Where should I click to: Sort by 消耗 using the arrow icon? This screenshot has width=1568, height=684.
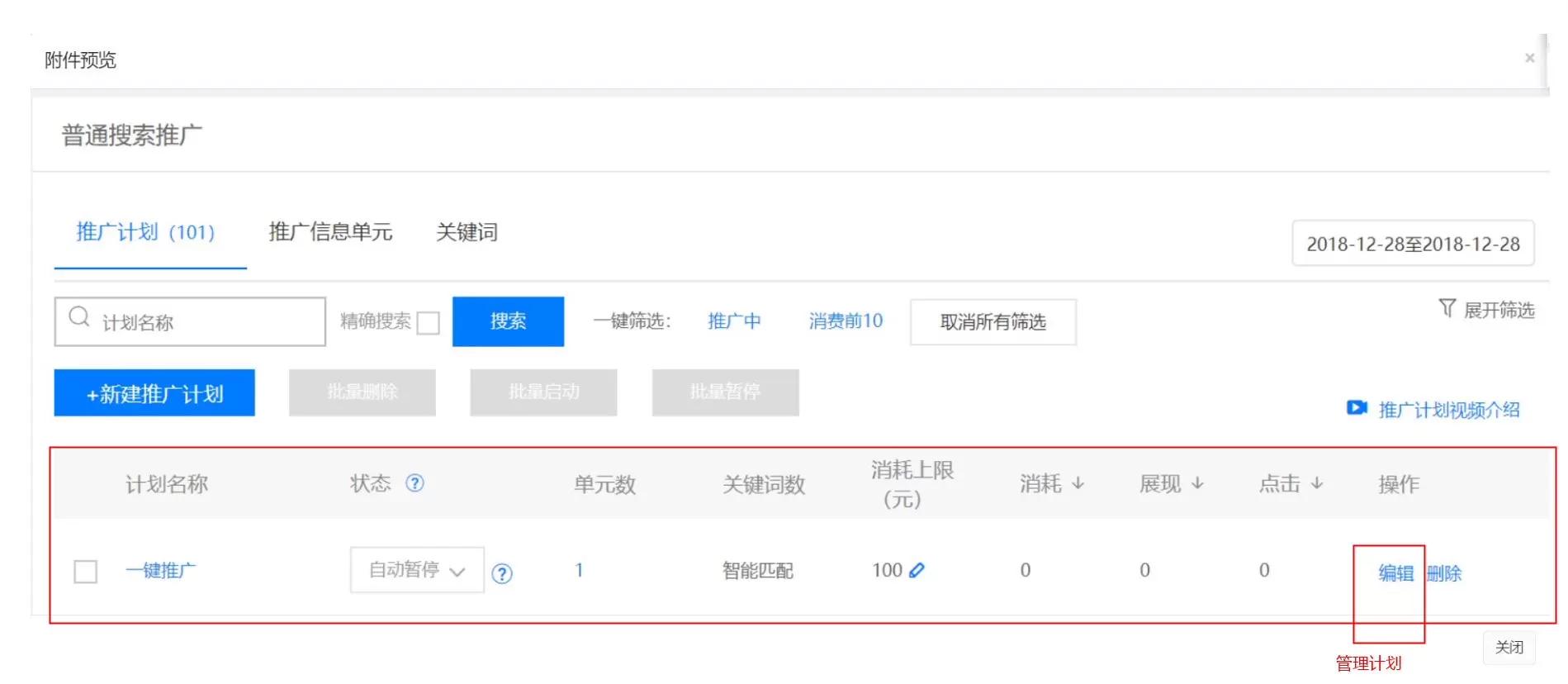pyautogui.click(x=1078, y=483)
